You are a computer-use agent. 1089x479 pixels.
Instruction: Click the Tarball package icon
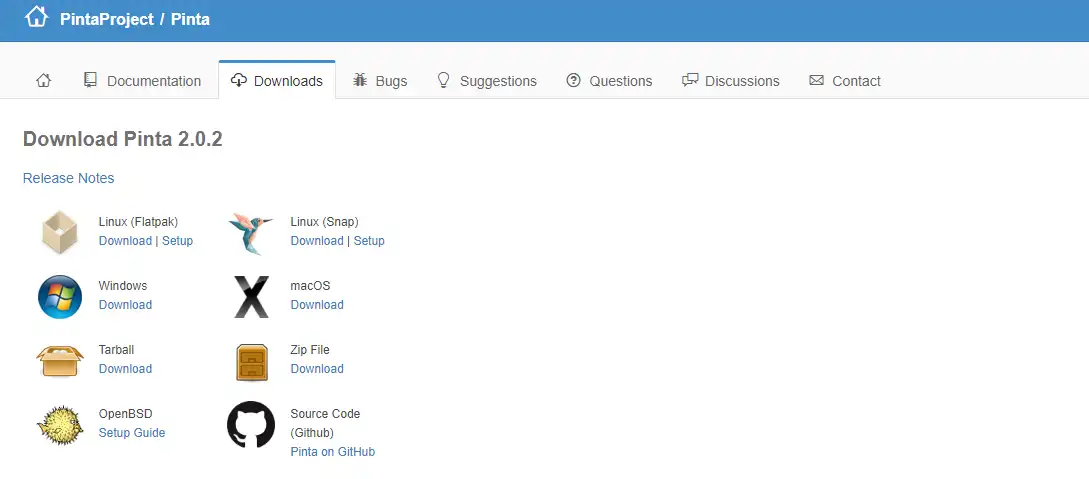(60, 360)
